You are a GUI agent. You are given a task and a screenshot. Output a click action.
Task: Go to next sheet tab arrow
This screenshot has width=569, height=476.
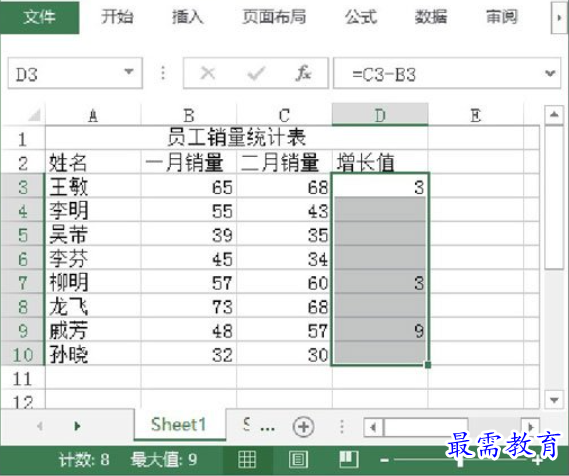click(77, 426)
